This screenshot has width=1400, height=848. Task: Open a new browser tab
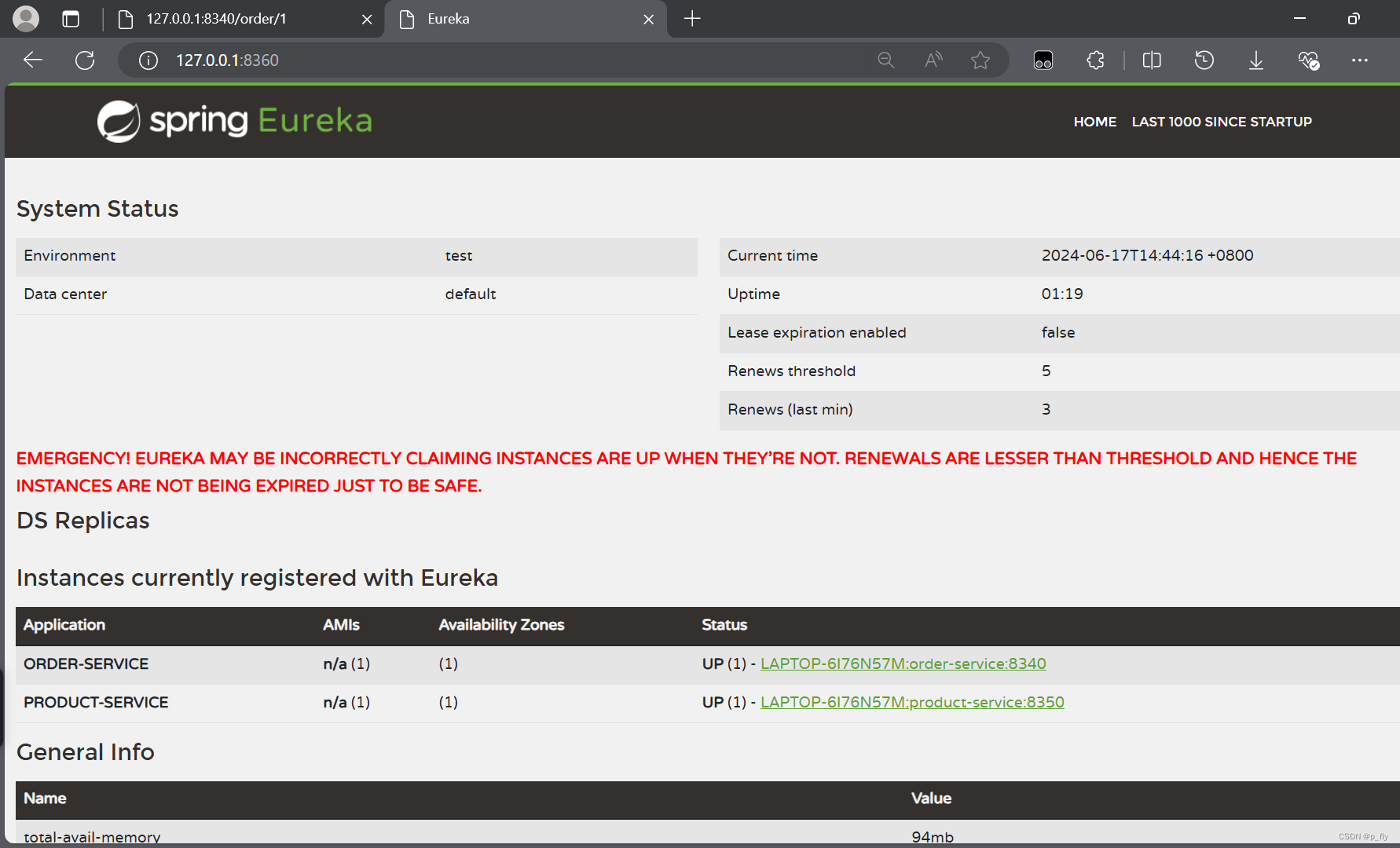[692, 19]
